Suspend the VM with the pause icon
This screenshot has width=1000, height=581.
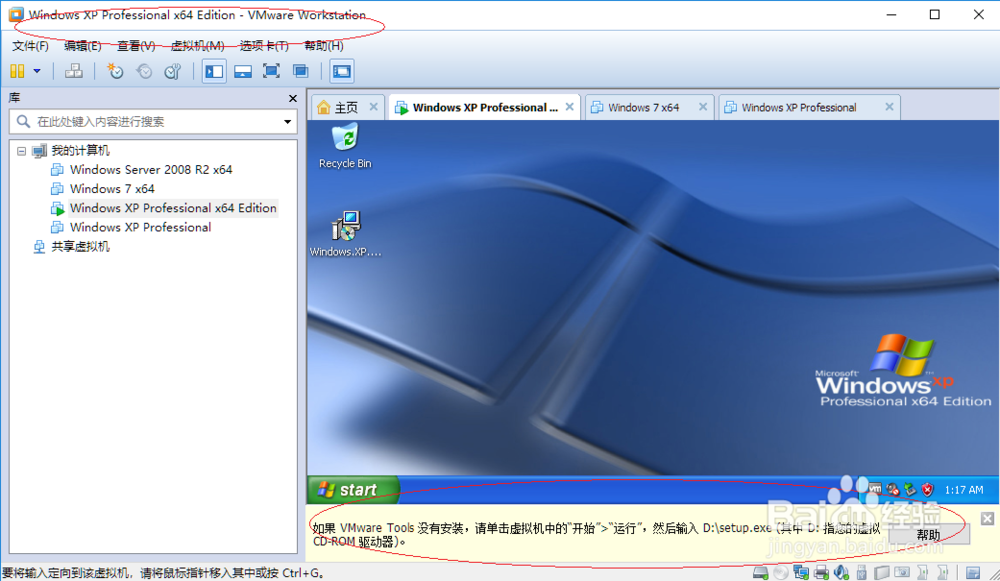click(17, 71)
